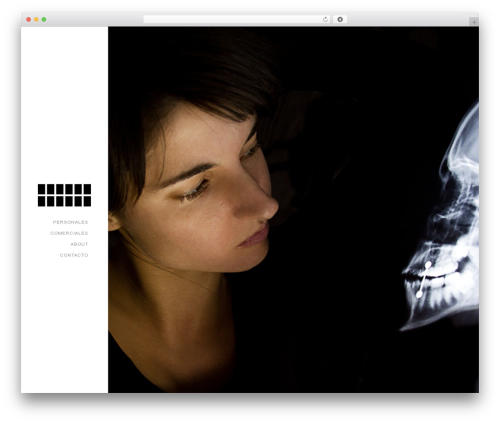
Task: Maximize the window using the green dot
Action: (x=44, y=19)
